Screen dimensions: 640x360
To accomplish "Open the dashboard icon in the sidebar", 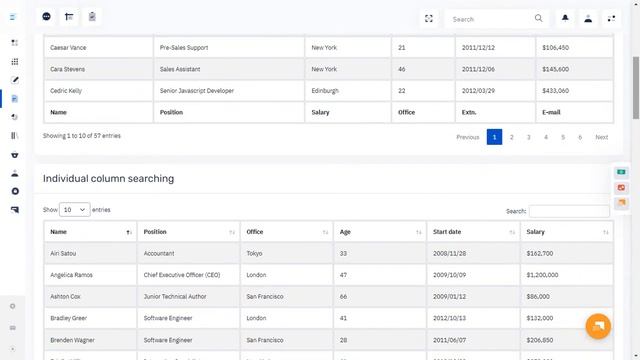I will (15, 43).
